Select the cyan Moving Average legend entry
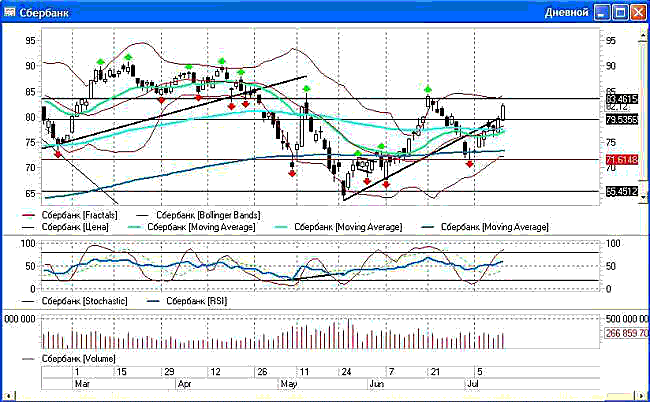The image size is (650, 402). [338, 227]
